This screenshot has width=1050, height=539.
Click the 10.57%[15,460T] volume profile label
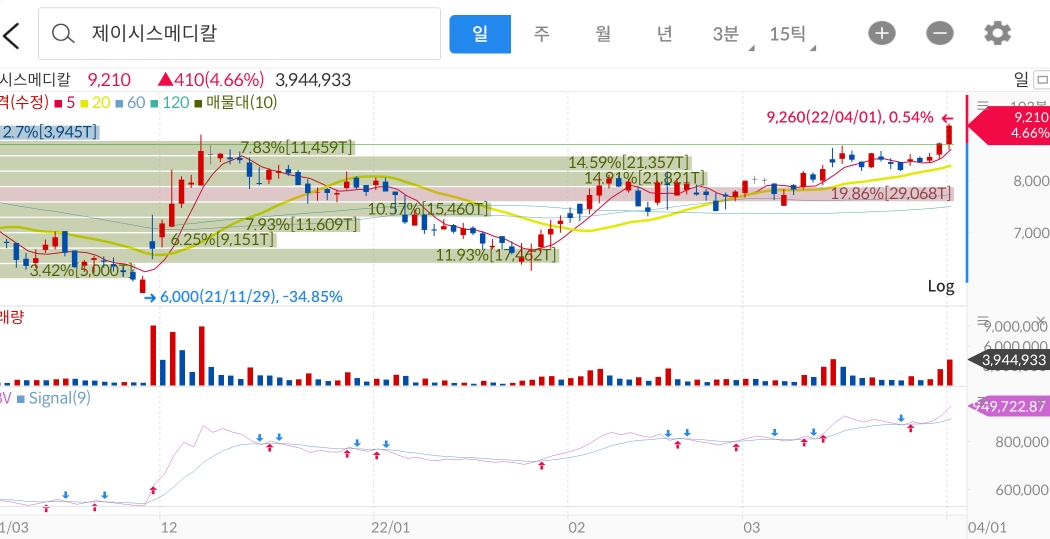click(428, 209)
